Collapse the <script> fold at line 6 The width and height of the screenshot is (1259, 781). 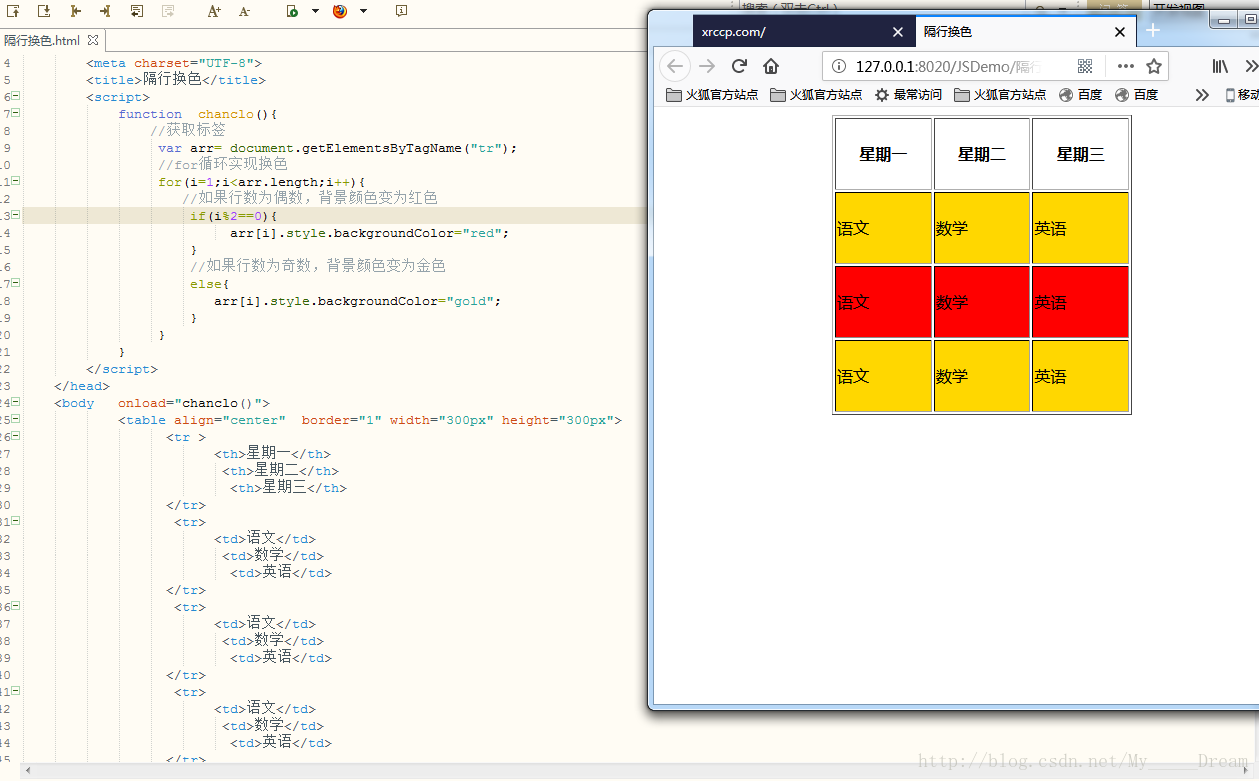click(x=15, y=97)
